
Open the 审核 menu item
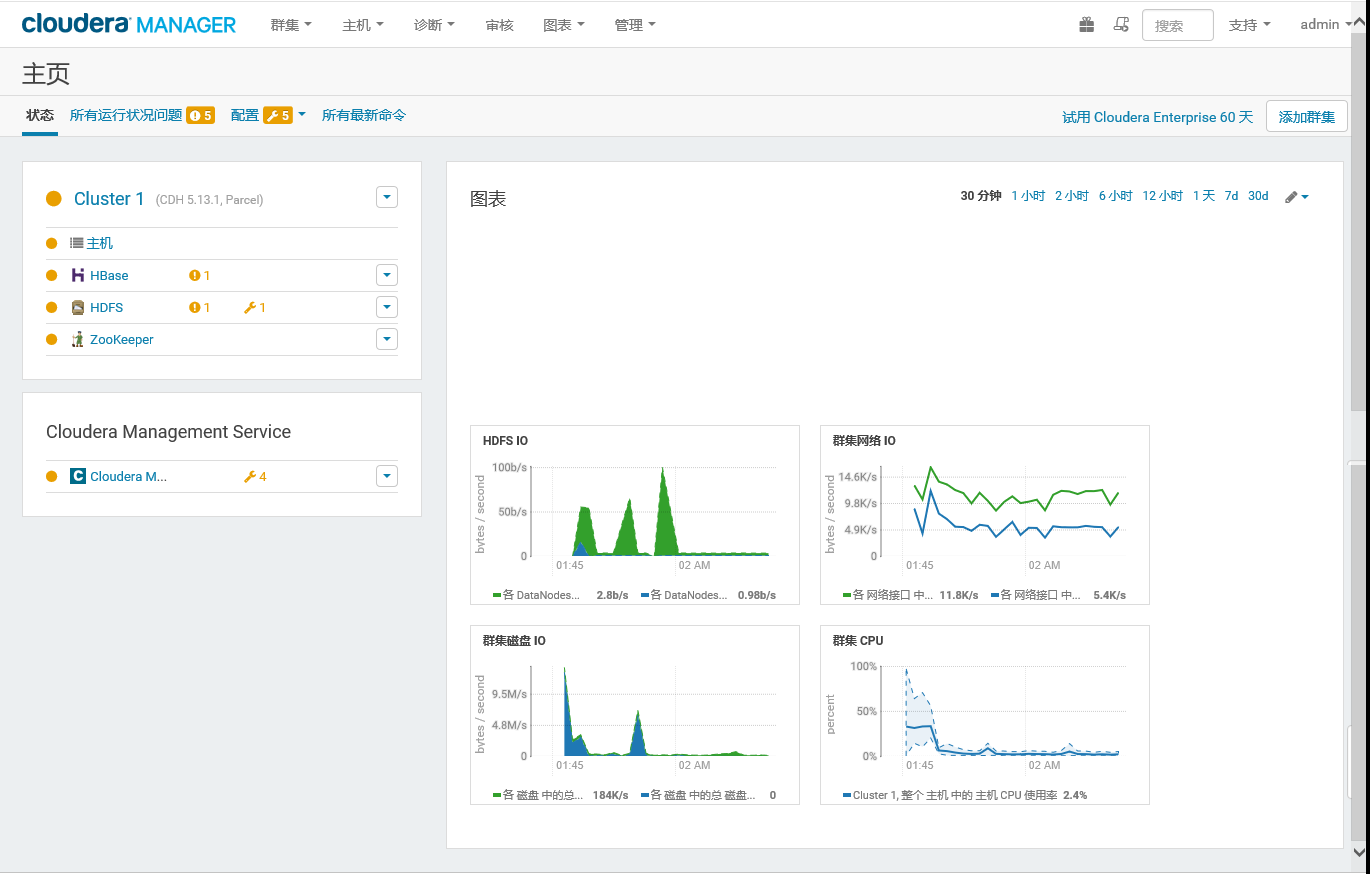click(499, 25)
